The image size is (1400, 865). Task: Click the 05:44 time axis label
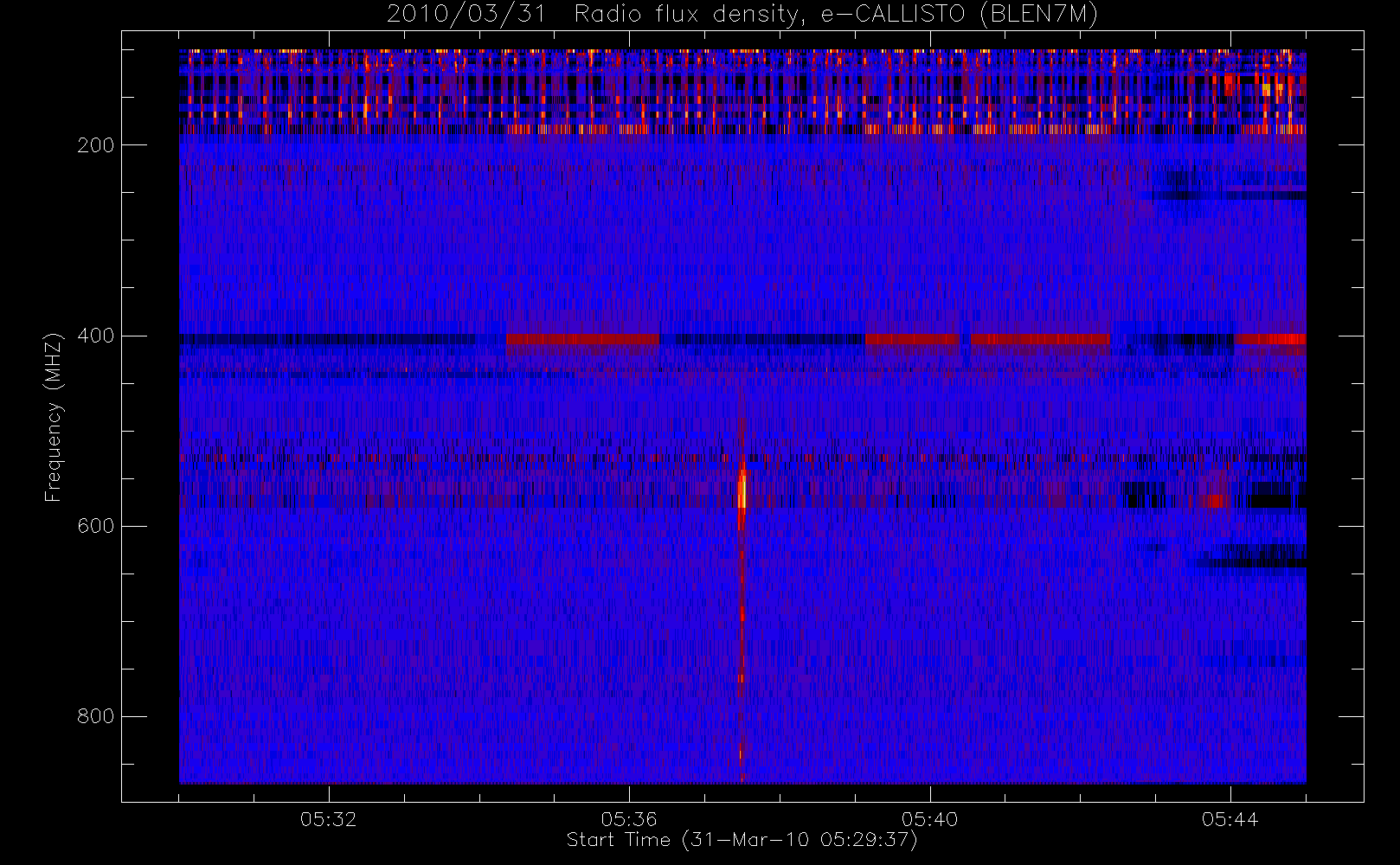(x=1230, y=819)
